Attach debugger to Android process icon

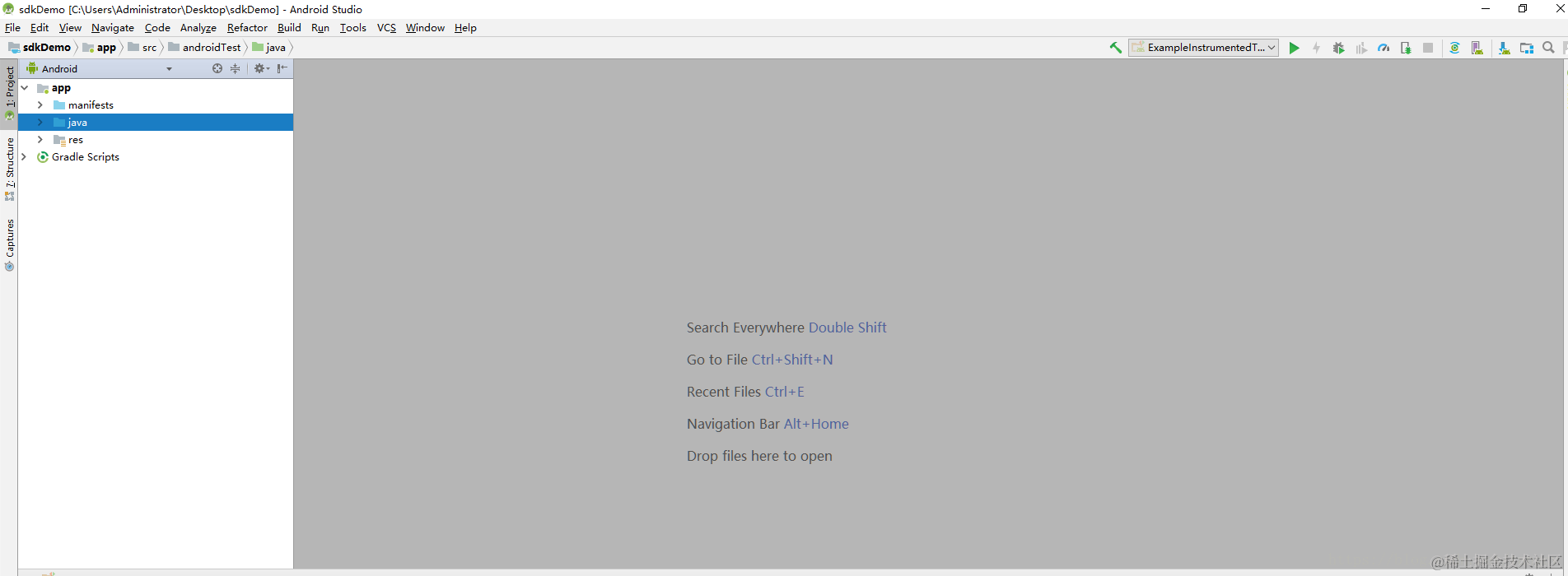coord(1406,48)
